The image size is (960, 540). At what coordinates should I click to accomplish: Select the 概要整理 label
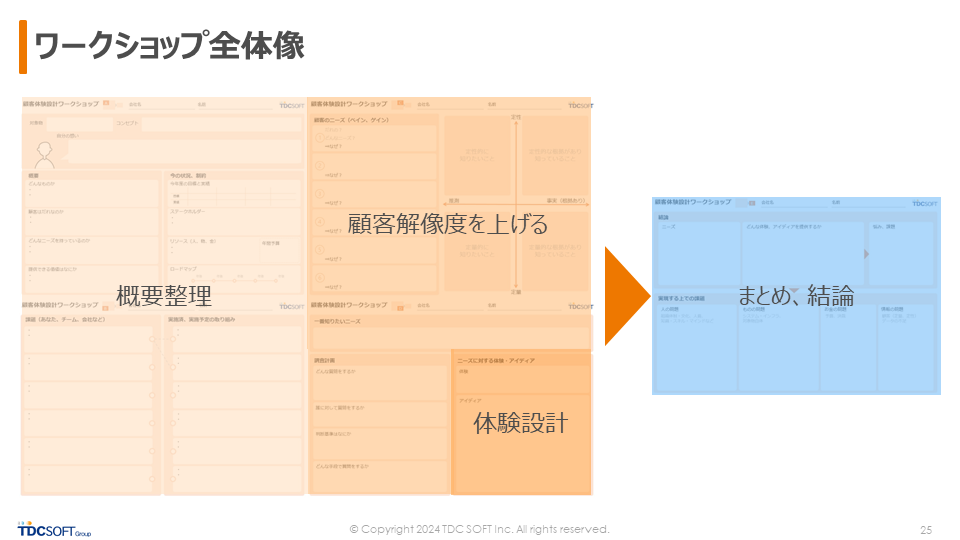tap(164, 296)
